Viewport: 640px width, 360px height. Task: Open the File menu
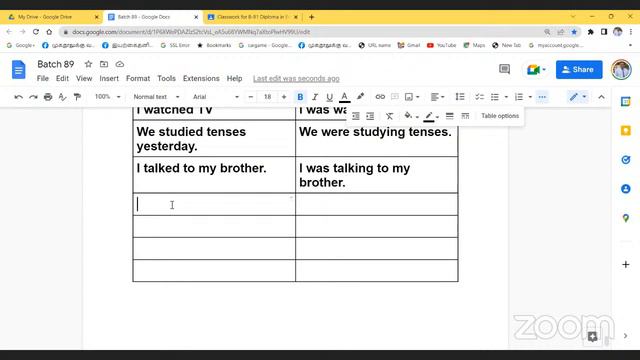click(x=42, y=78)
